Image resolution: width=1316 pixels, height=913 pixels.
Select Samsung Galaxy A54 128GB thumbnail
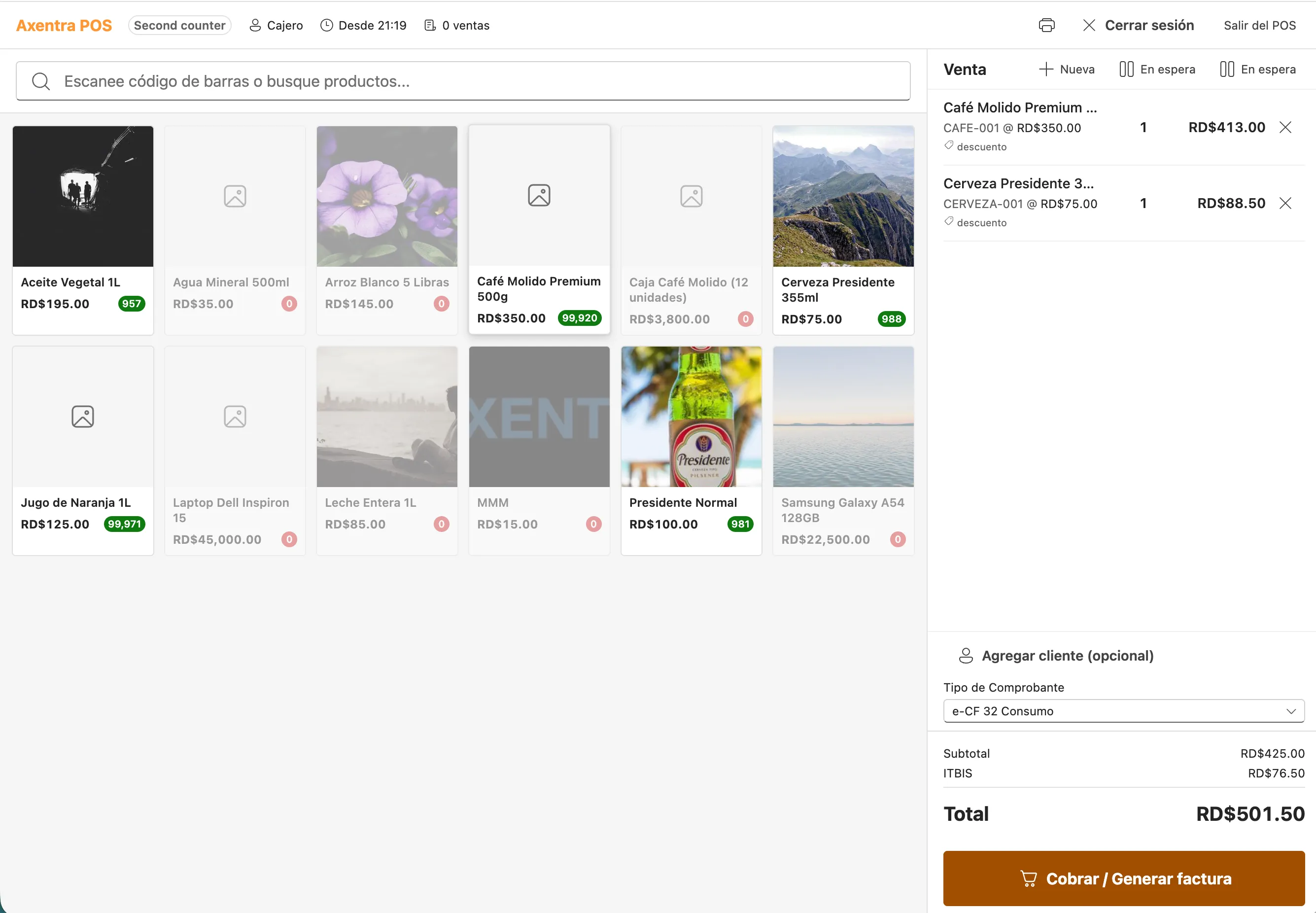click(x=844, y=417)
